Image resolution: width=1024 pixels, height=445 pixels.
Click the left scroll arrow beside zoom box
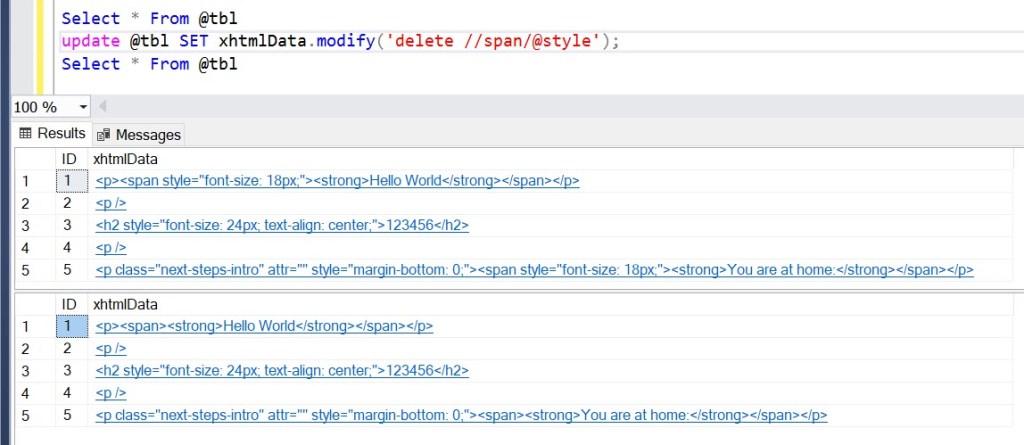[x=102, y=107]
